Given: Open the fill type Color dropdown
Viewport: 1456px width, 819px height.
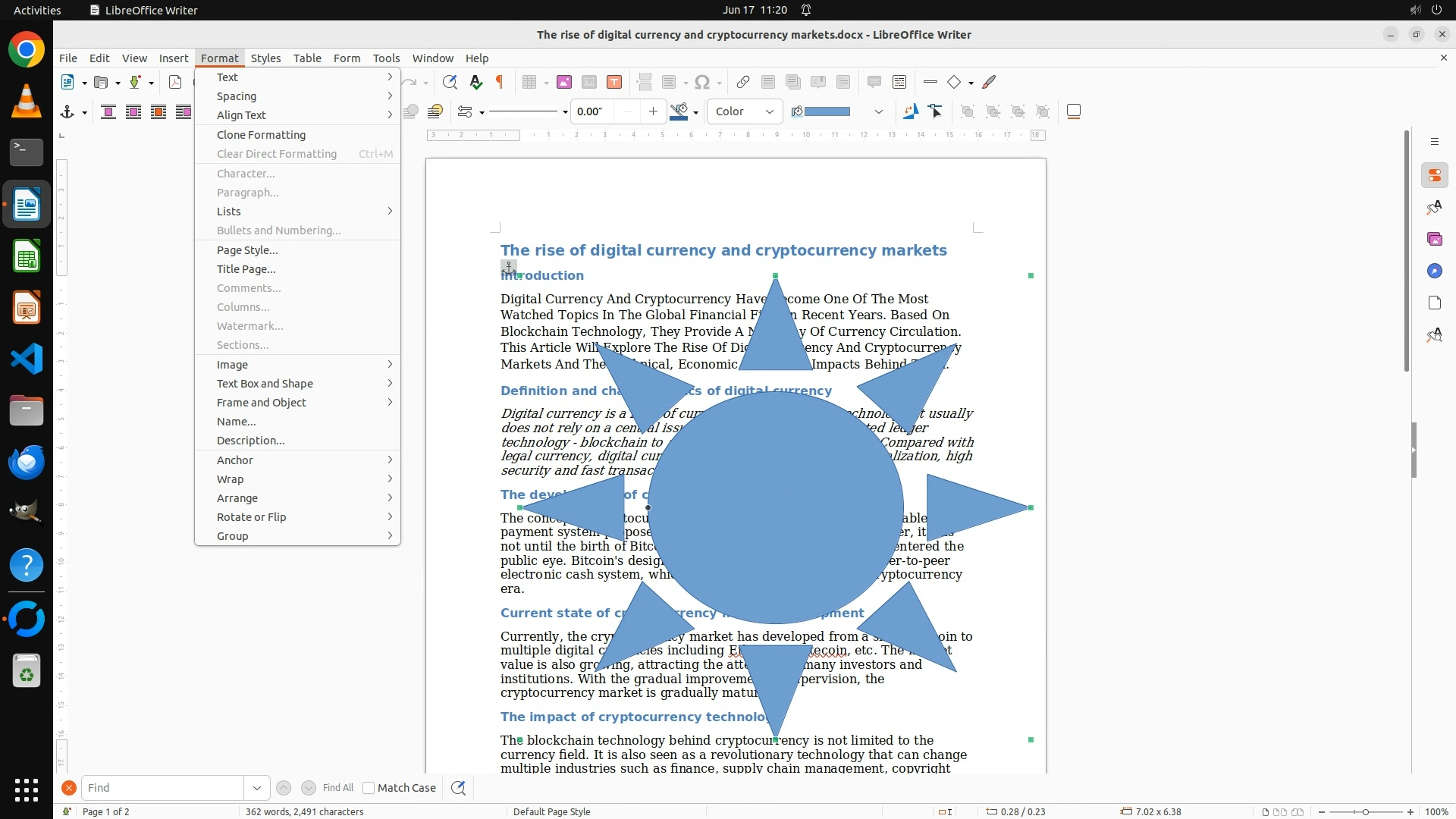Looking at the screenshot, I should click(x=744, y=111).
